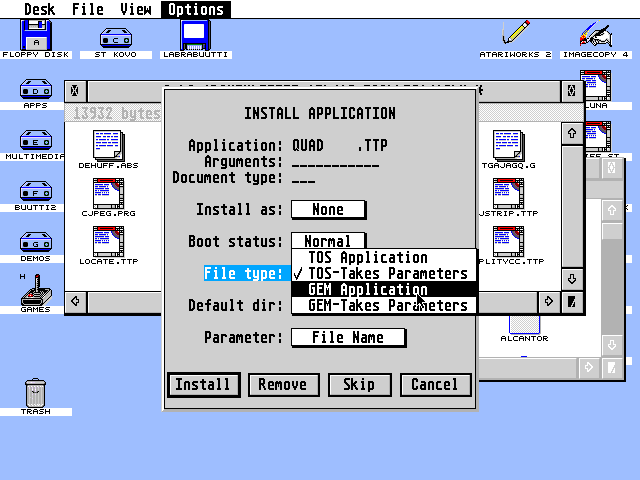Click the Arguments input field
Viewport: 640px width, 480px height.
[336, 162]
